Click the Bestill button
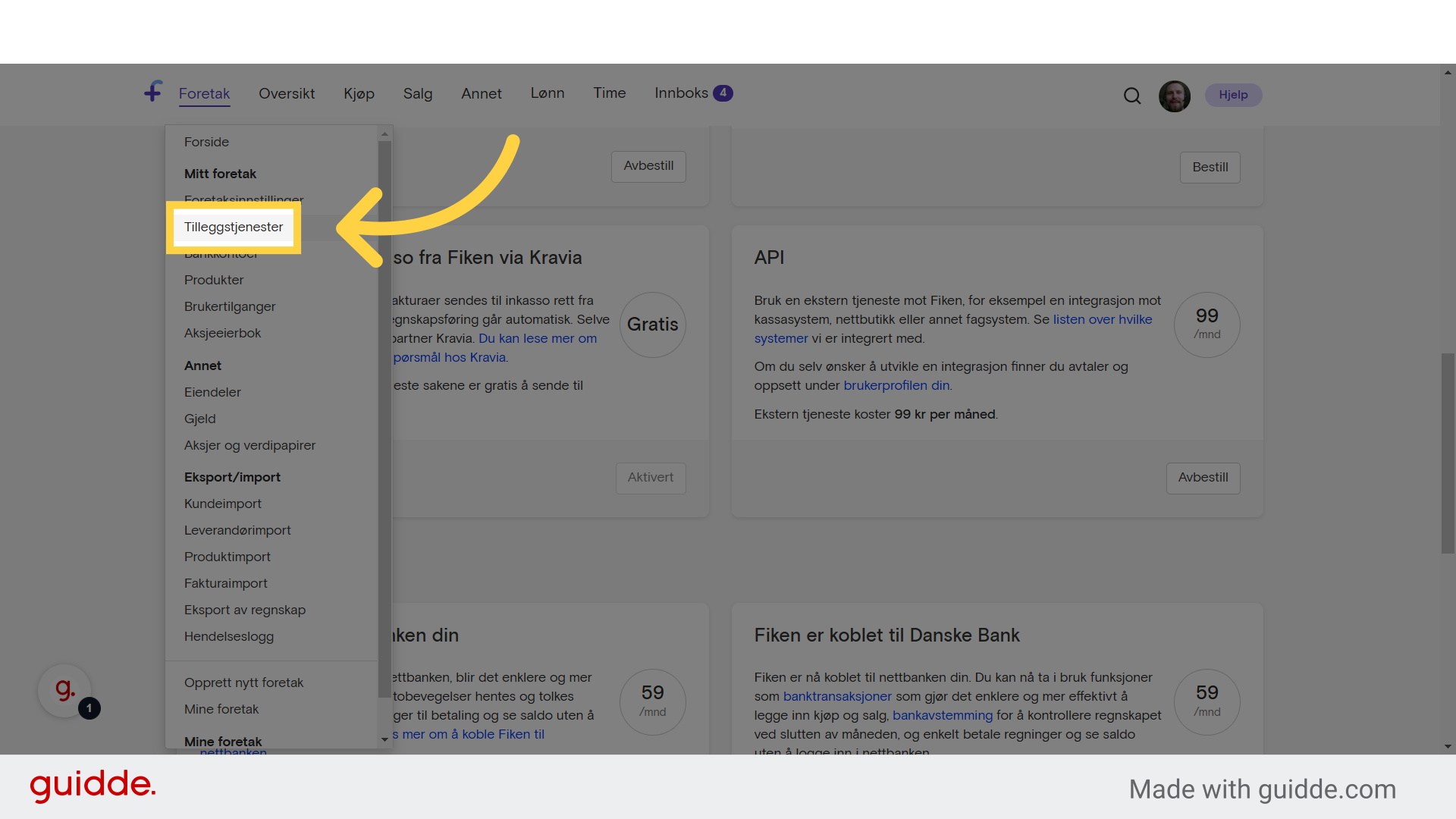This screenshot has height=819, width=1456. tap(1210, 168)
